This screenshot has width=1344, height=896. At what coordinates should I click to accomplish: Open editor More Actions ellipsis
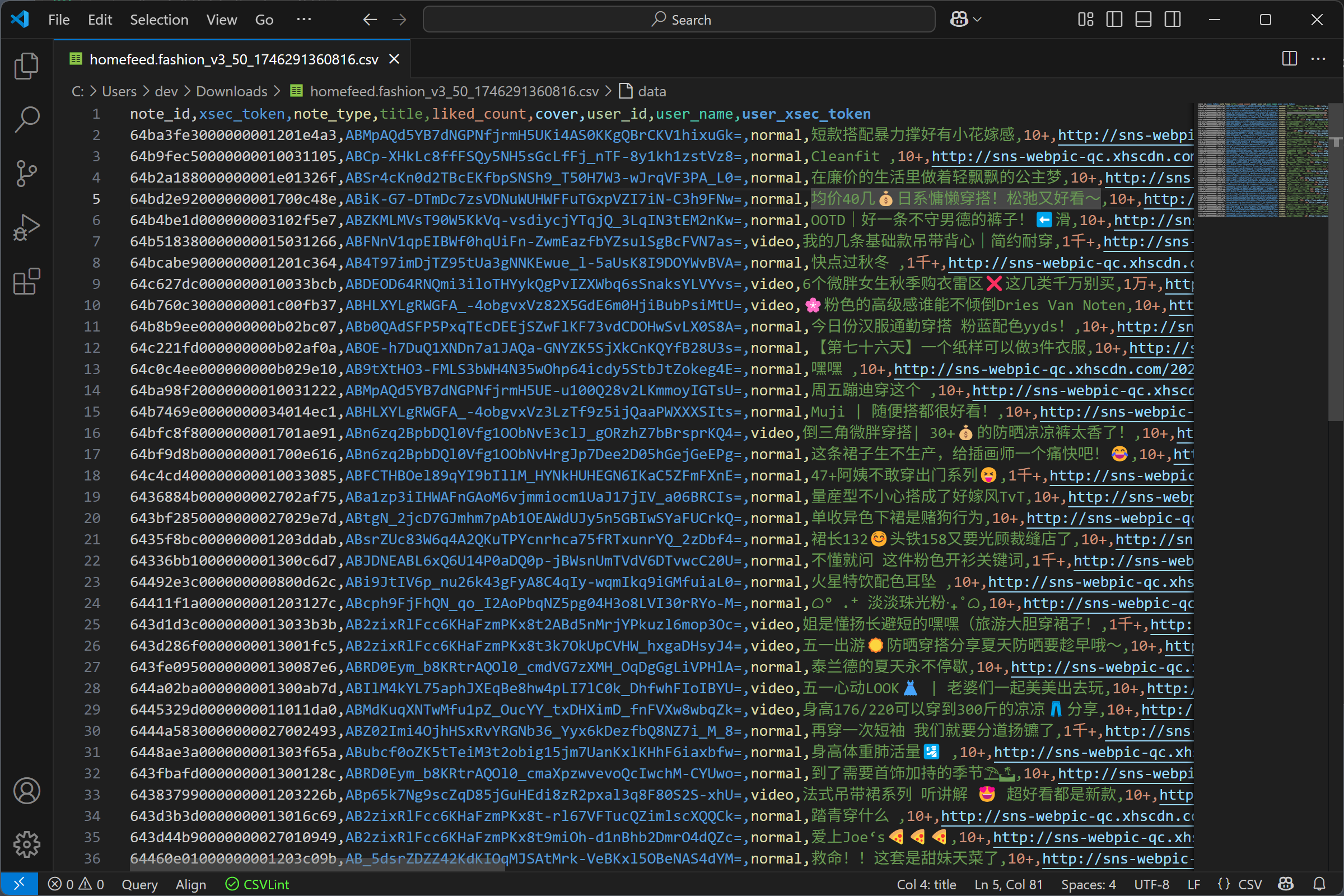(x=1318, y=59)
